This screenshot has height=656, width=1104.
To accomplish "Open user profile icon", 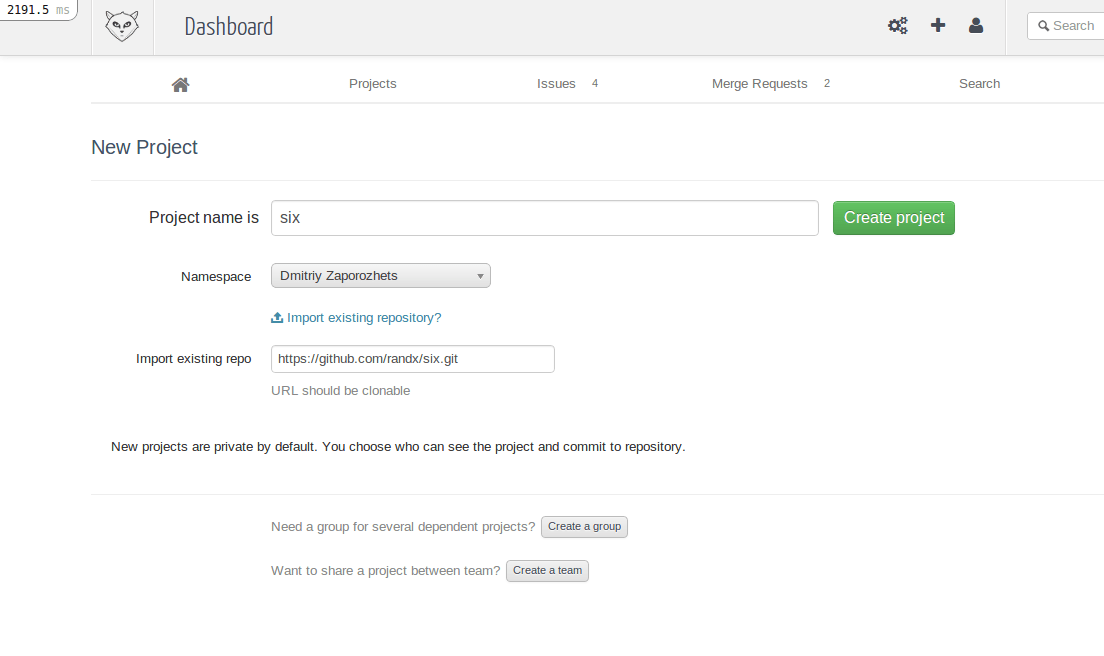I will [976, 26].
